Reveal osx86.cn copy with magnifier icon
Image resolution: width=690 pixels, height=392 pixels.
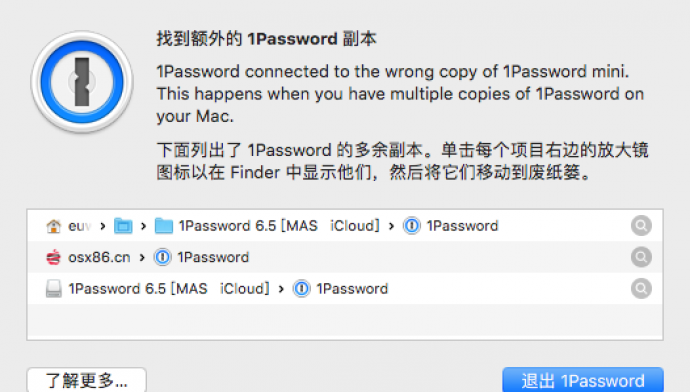tap(641, 257)
